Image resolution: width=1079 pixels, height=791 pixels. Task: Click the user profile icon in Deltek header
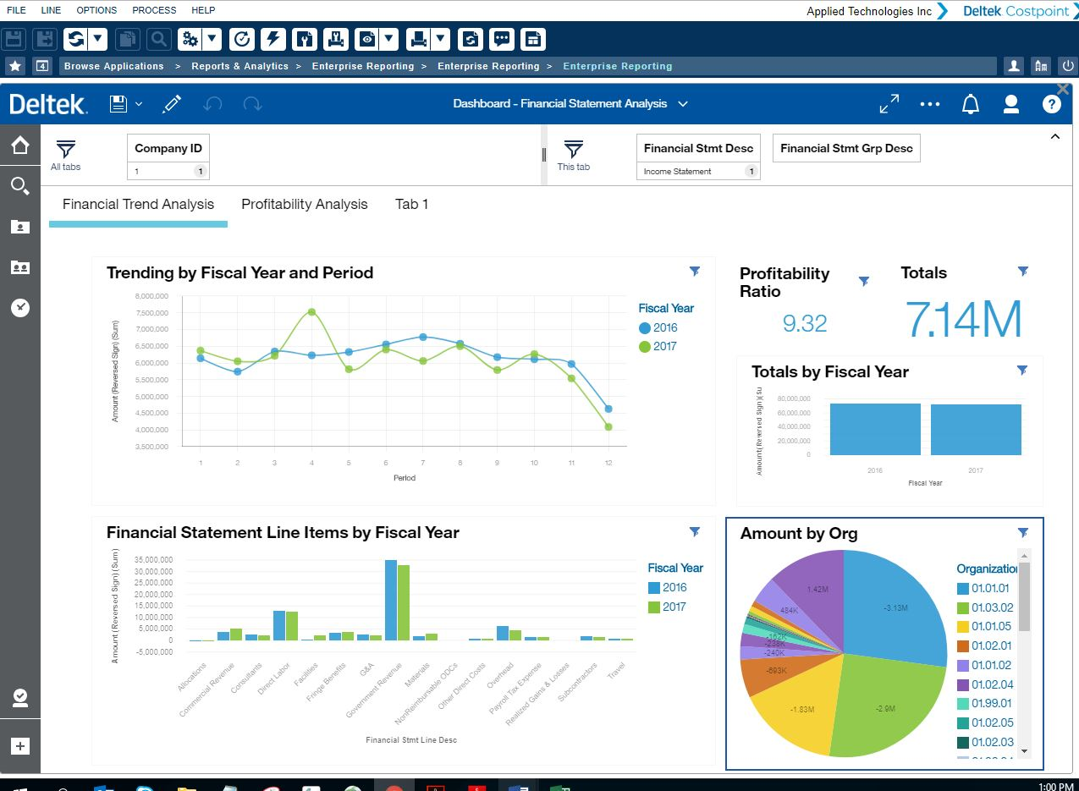coord(1011,104)
